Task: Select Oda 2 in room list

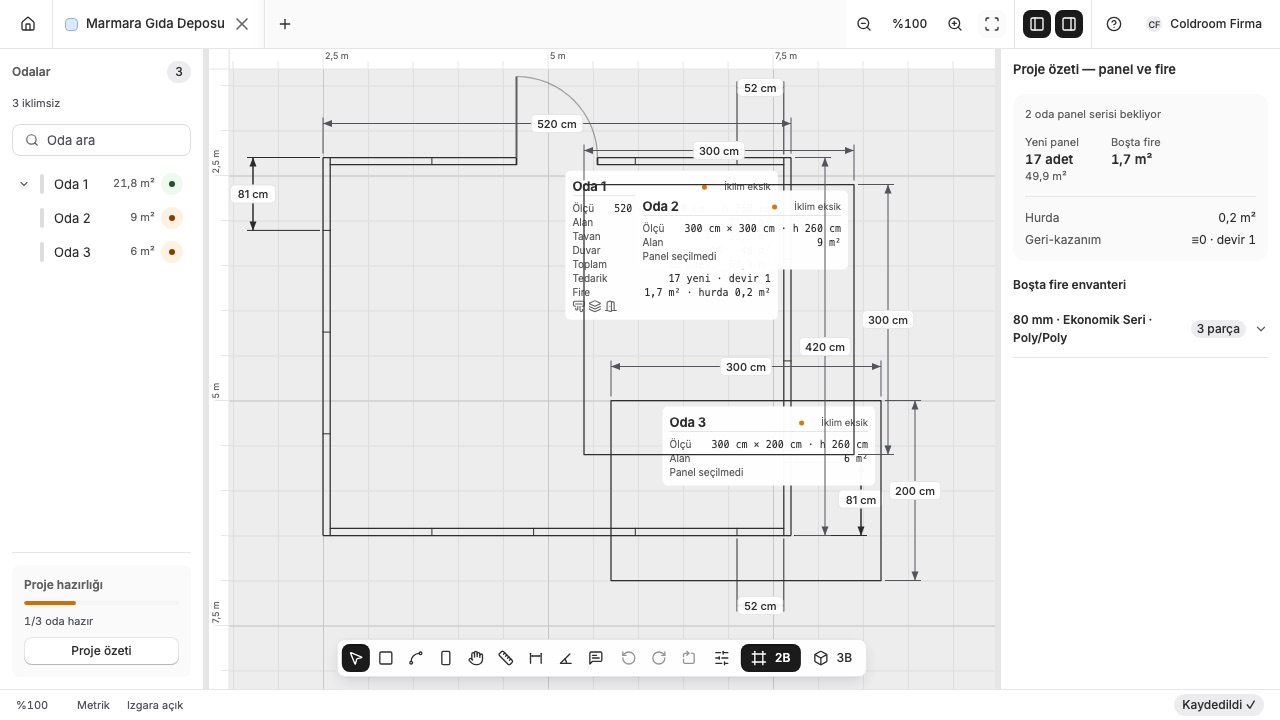Action: 101,218
